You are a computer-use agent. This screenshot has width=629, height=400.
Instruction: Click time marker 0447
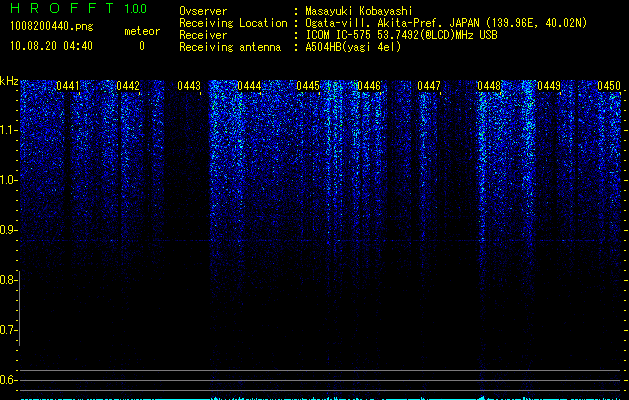click(x=429, y=86)
